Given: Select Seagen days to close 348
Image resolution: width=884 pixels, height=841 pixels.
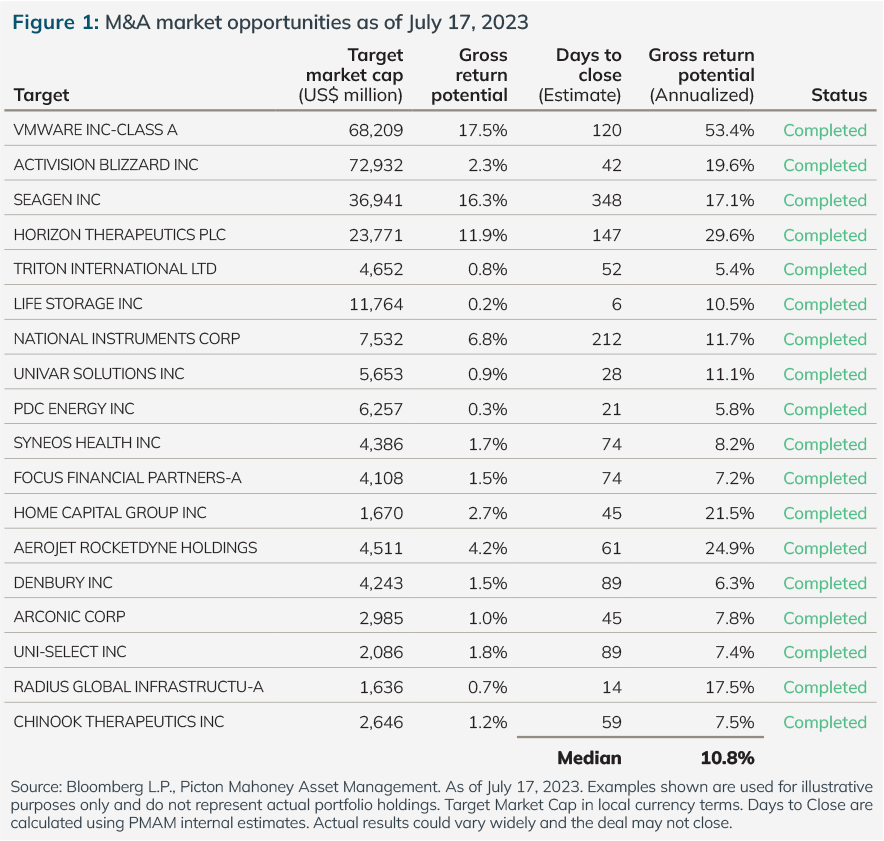Looking at the screenshot, I should tap(606, 200).
